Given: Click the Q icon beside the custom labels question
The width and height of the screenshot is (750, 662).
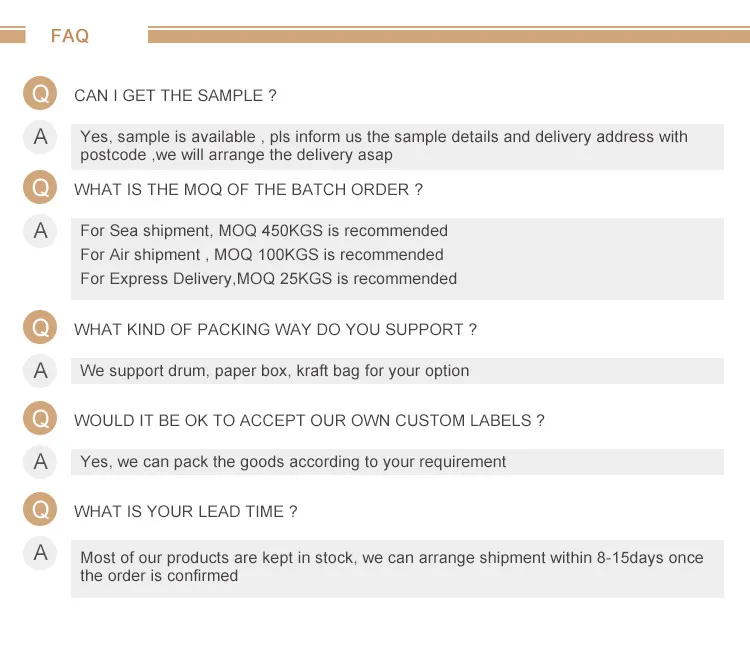Looking at the screenshot, I should pyautogui.click(x=40, y=419).
